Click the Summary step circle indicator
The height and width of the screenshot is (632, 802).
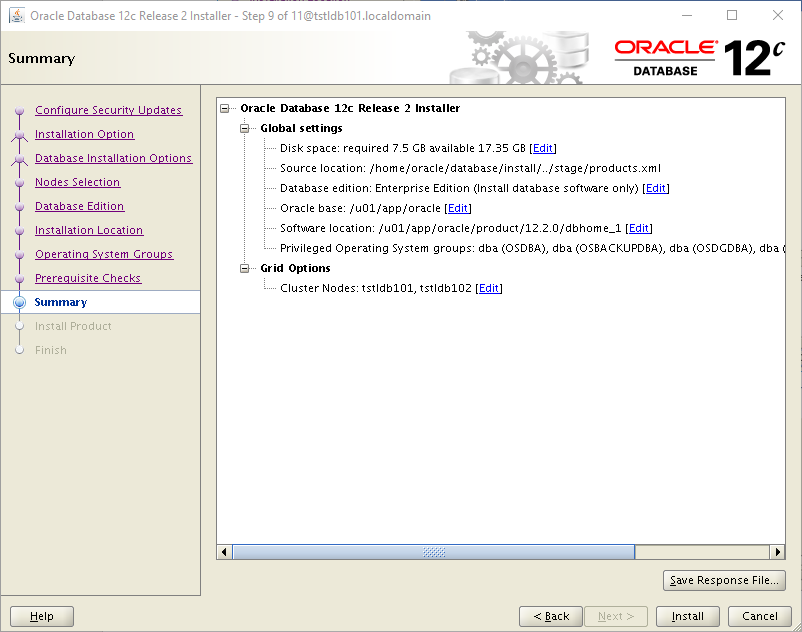click(19, 302)
